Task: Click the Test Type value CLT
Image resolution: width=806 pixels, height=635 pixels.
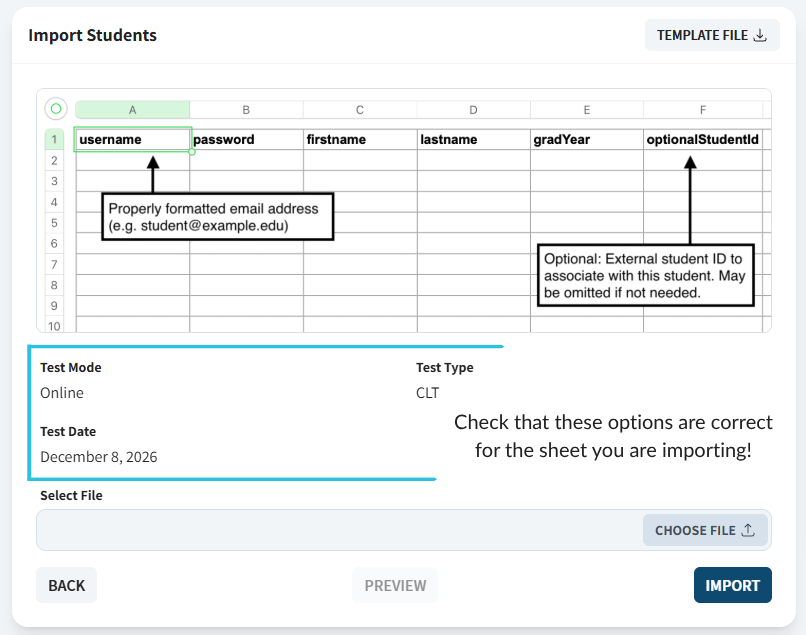Action: pos(427,393)
